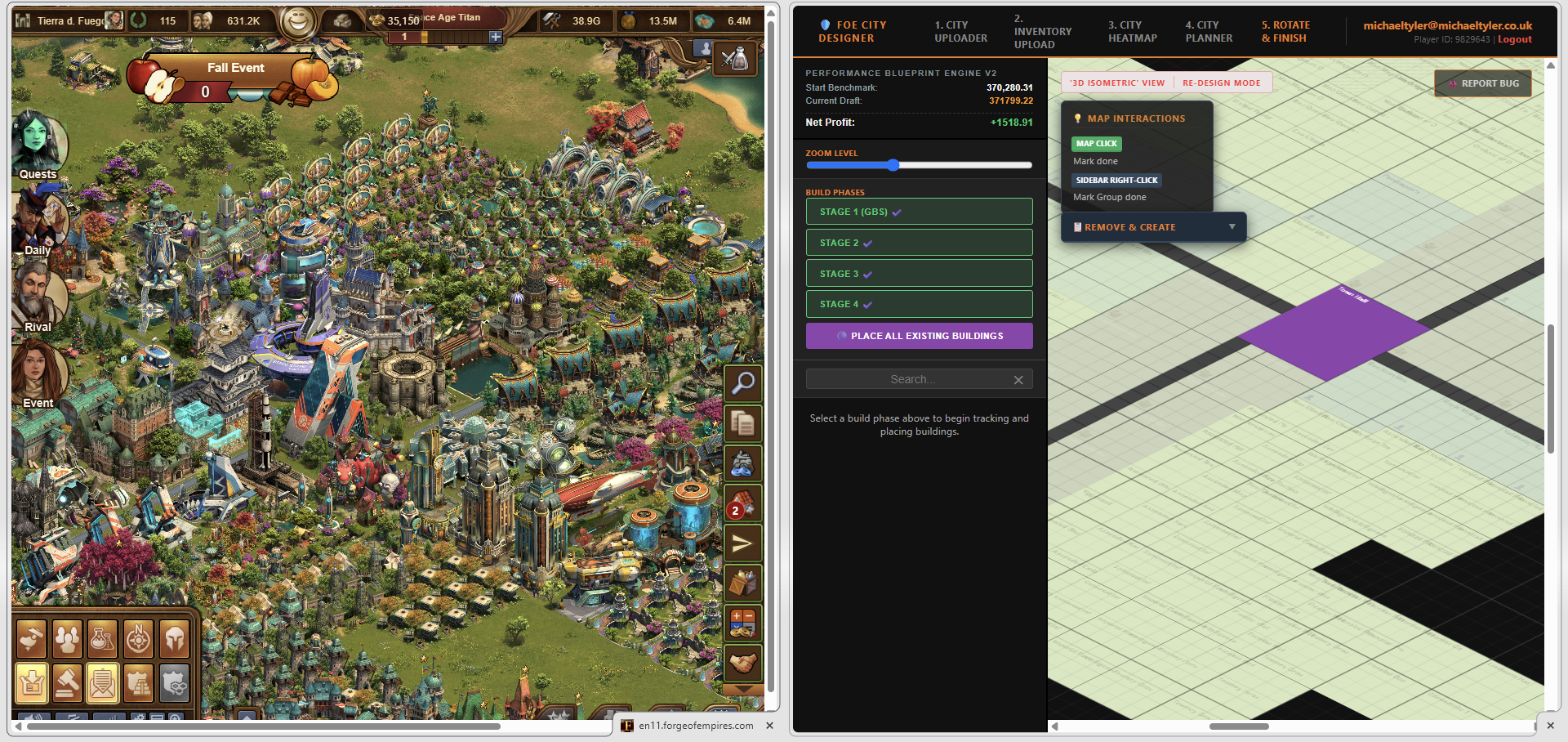Viewport: 1568px width, 742px height.
Task: Click the arrow send icon in game sidebar
Action: pos(742,543)
